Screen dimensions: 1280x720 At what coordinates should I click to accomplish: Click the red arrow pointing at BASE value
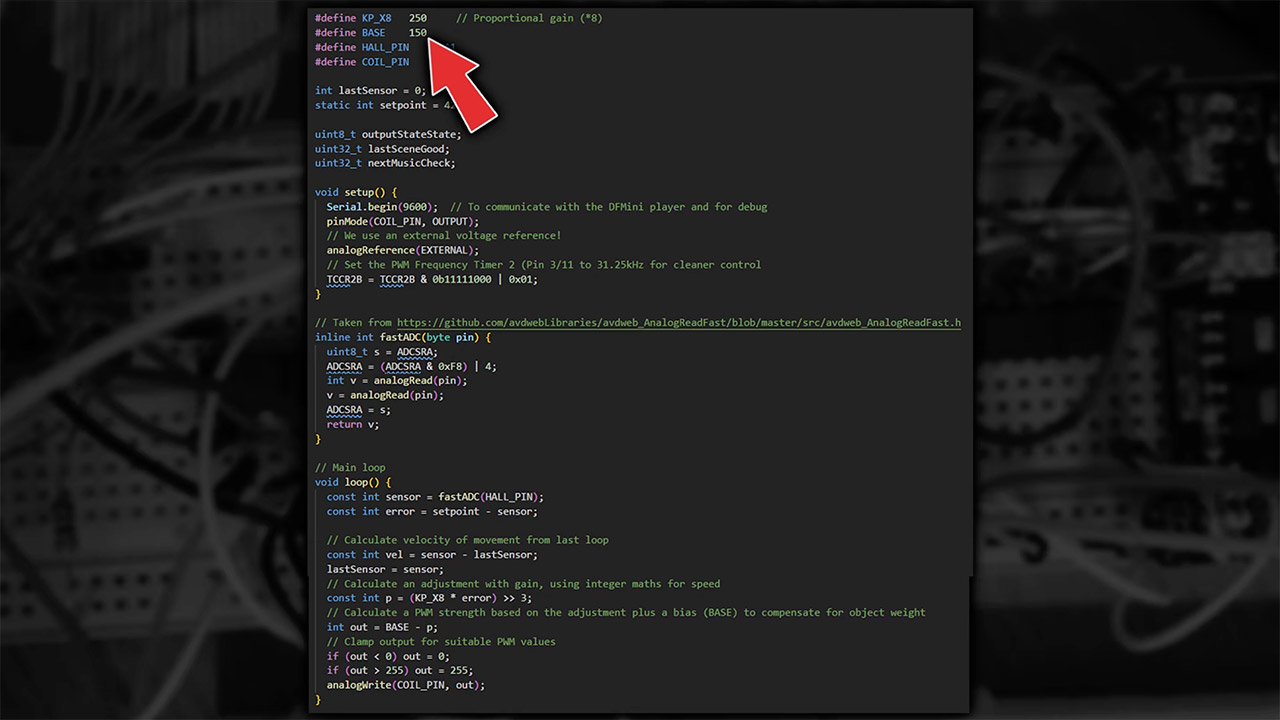[463, 87]
